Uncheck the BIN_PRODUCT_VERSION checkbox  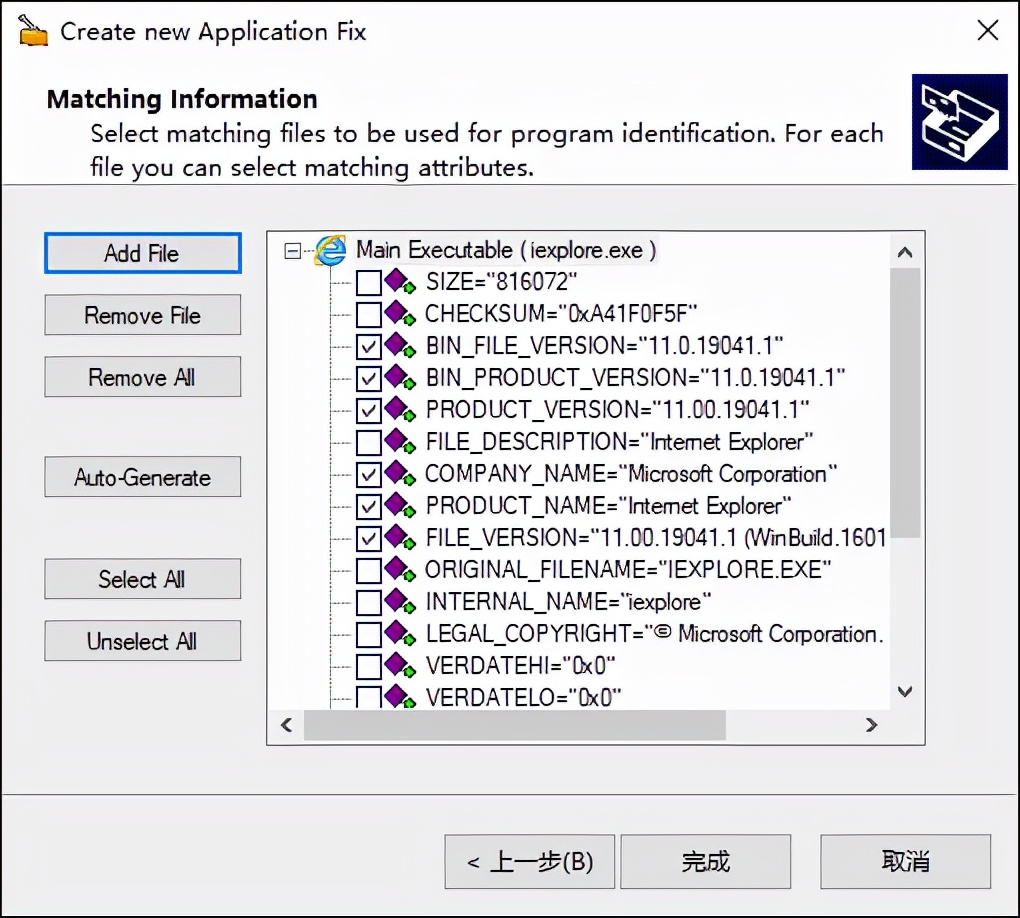pos(369,378)
